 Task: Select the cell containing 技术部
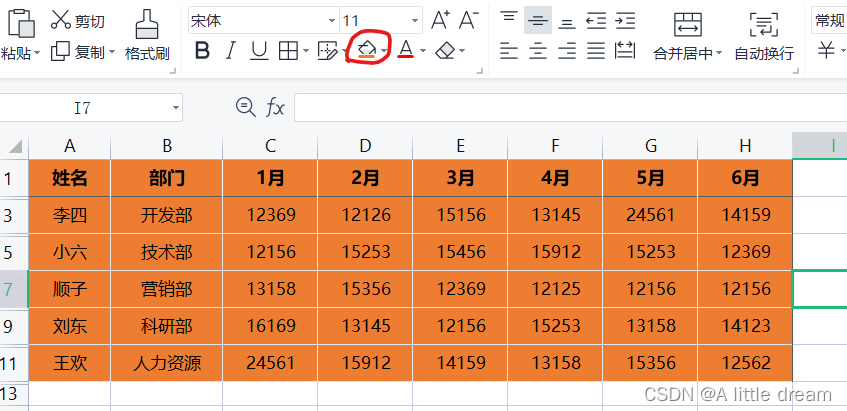point(166,252)
